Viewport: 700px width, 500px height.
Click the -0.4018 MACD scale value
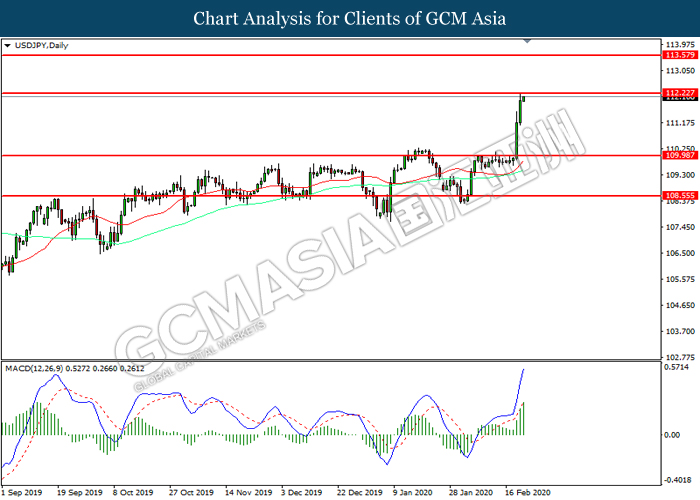tap(677, 480)
